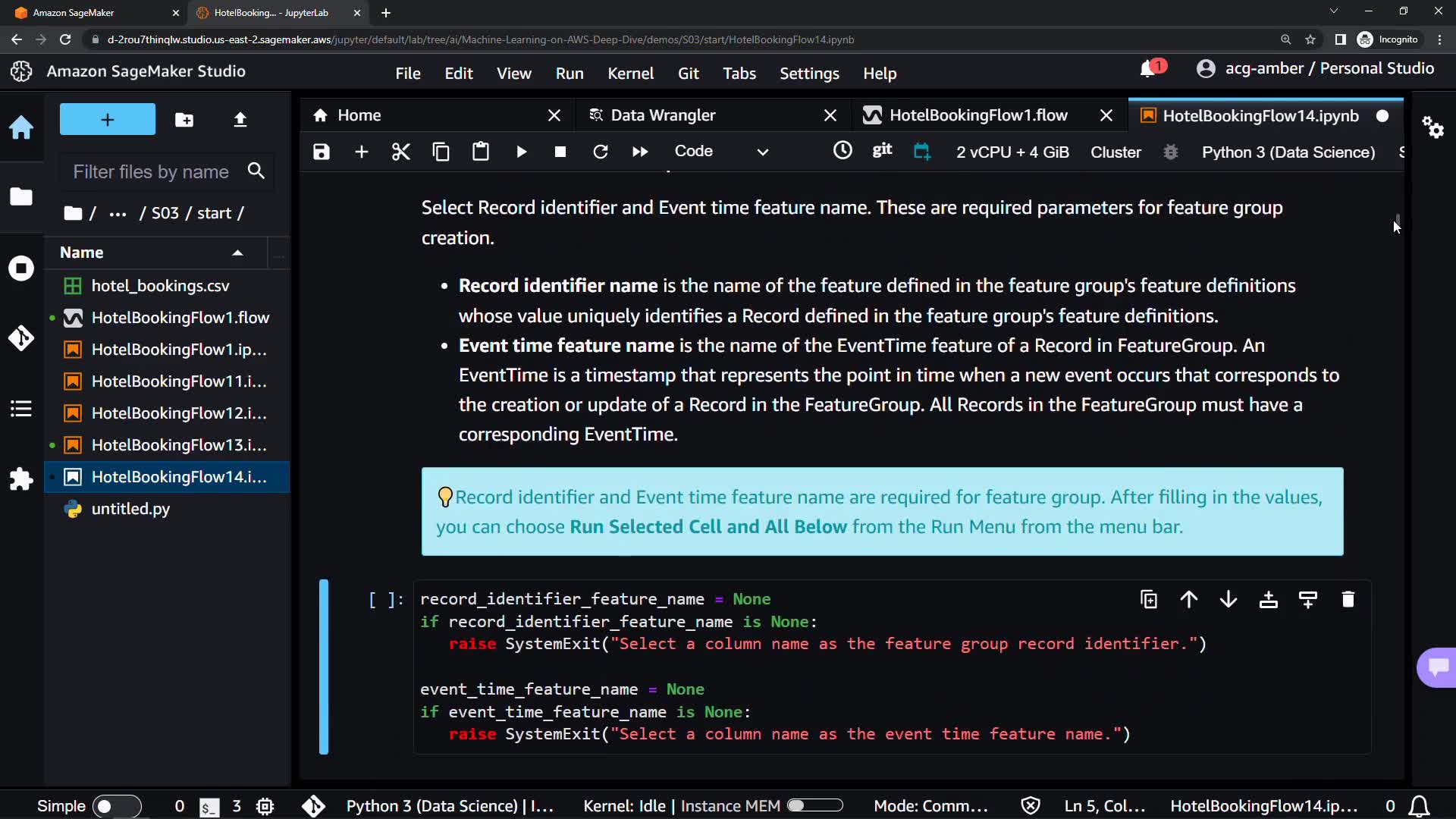Toggle the Instance MEM switch

click(x=814, y=805)
